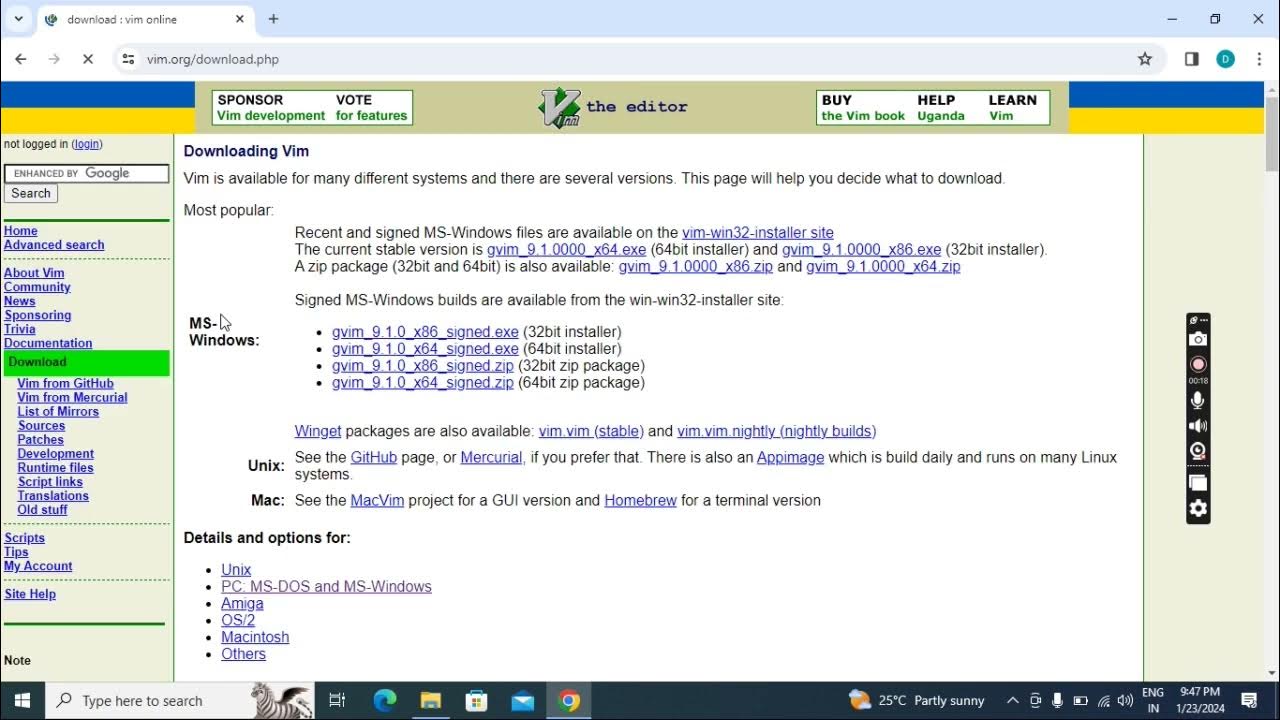Viewport: 1280px width, 720px height.
Task: Open ENG IN language indicator
Action: tap(1152, 700)
